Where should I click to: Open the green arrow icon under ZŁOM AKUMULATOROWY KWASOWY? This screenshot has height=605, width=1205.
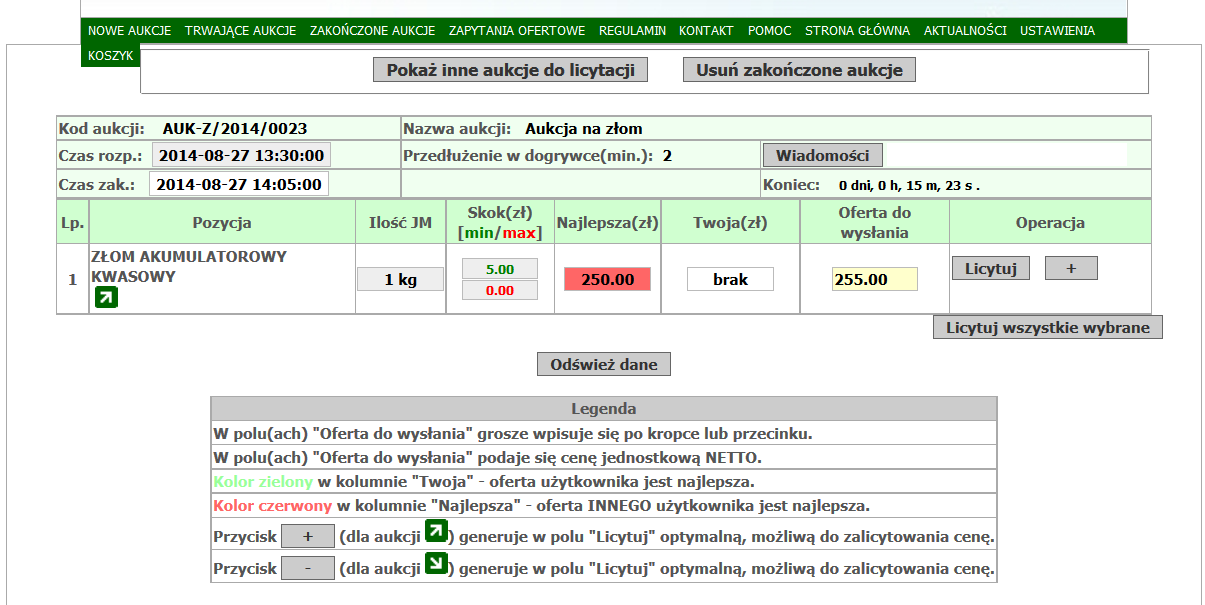106,297
